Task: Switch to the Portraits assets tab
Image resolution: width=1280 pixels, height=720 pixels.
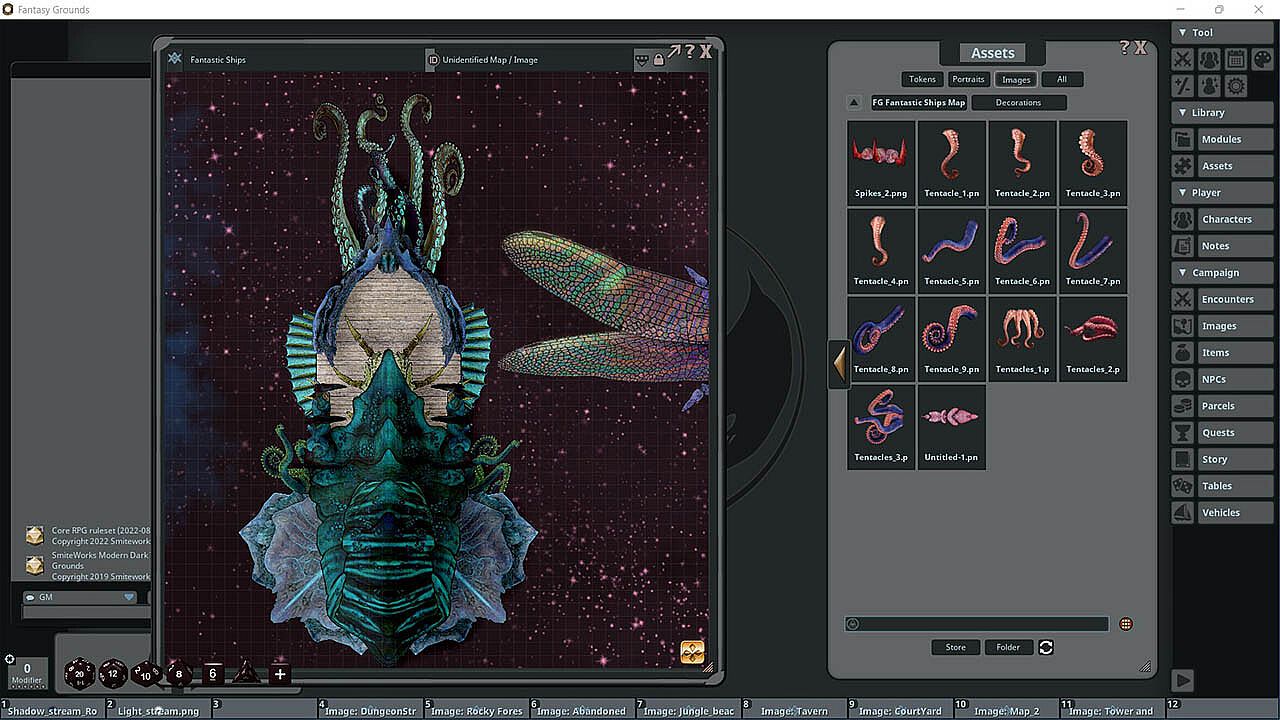Action: click(969, 79)
